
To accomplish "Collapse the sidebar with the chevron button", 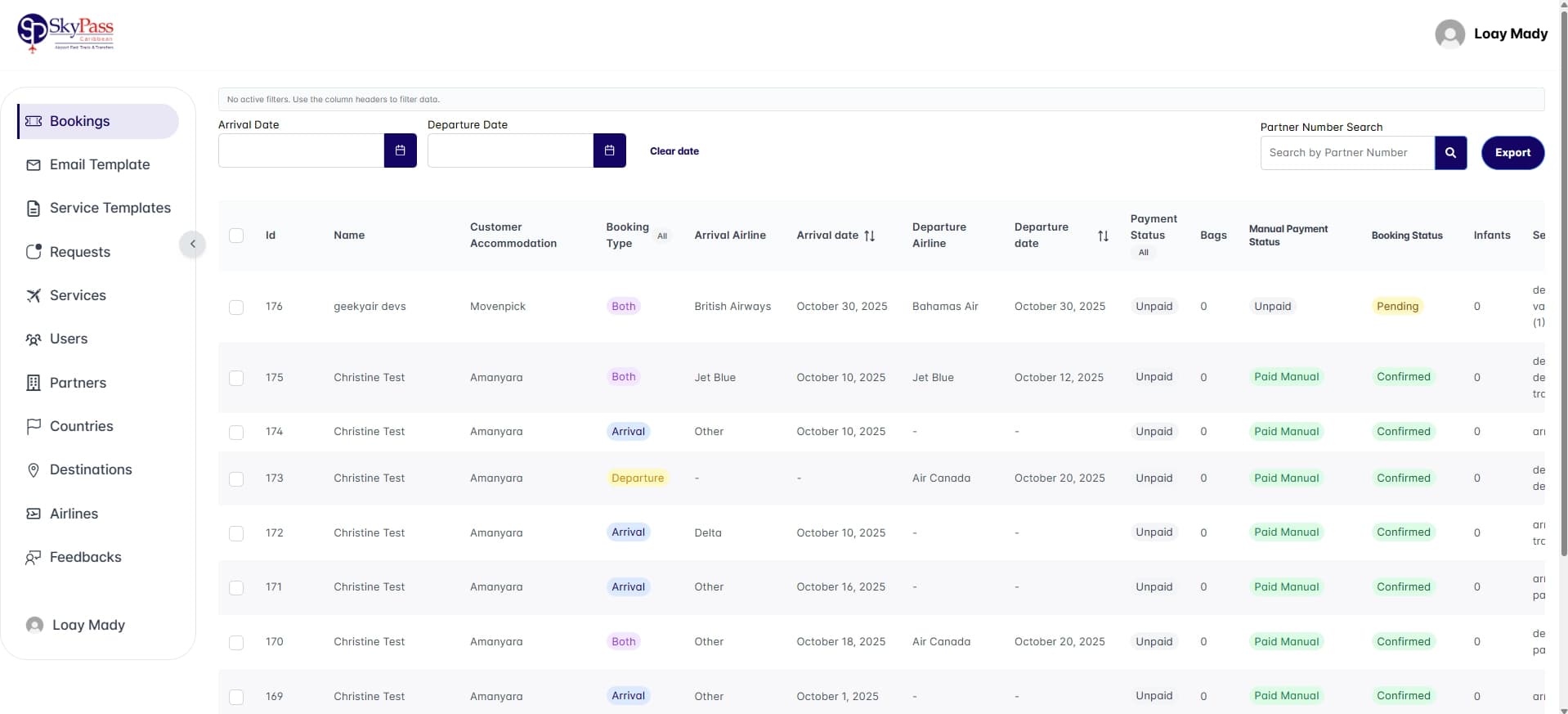I will coord(192,244).
